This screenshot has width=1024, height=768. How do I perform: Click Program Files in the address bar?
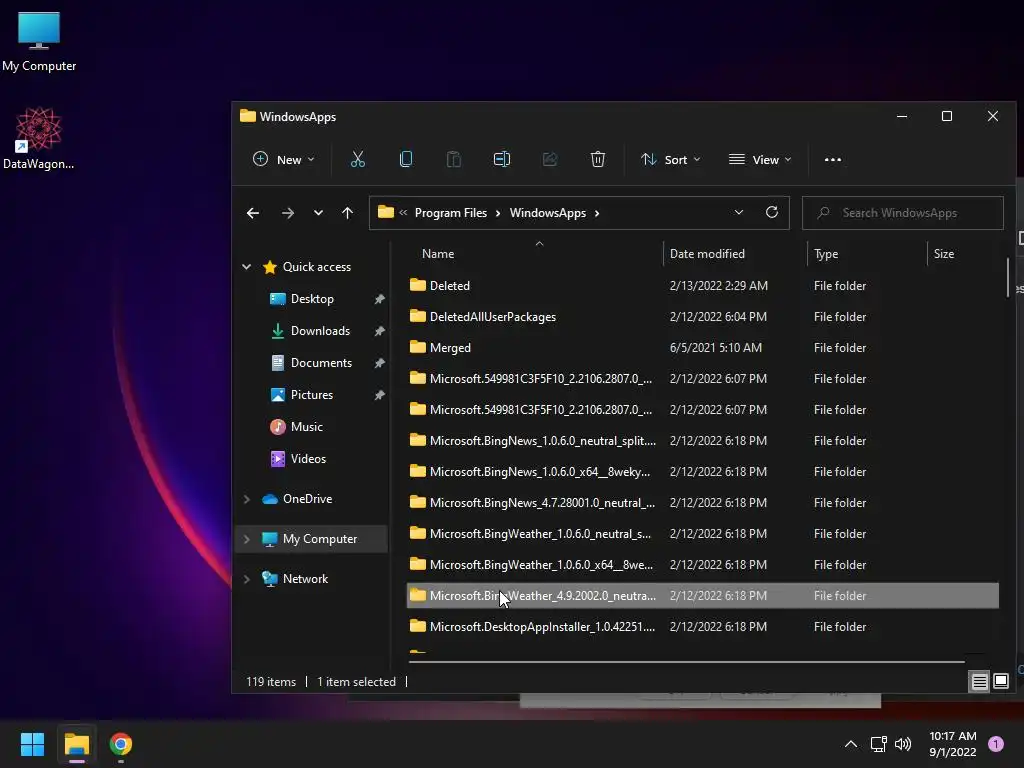pyautogui.click(x=451, y=213)
